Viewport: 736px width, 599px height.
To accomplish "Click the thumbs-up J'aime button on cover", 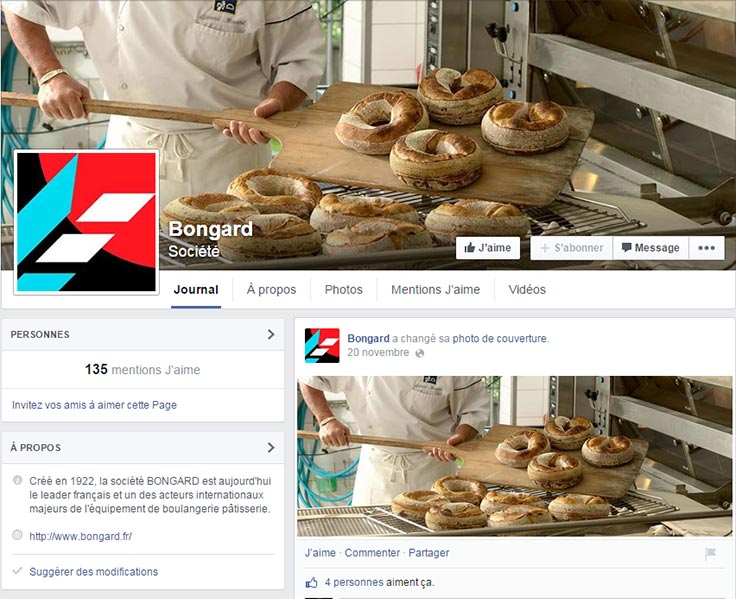I will pos(488,248).
